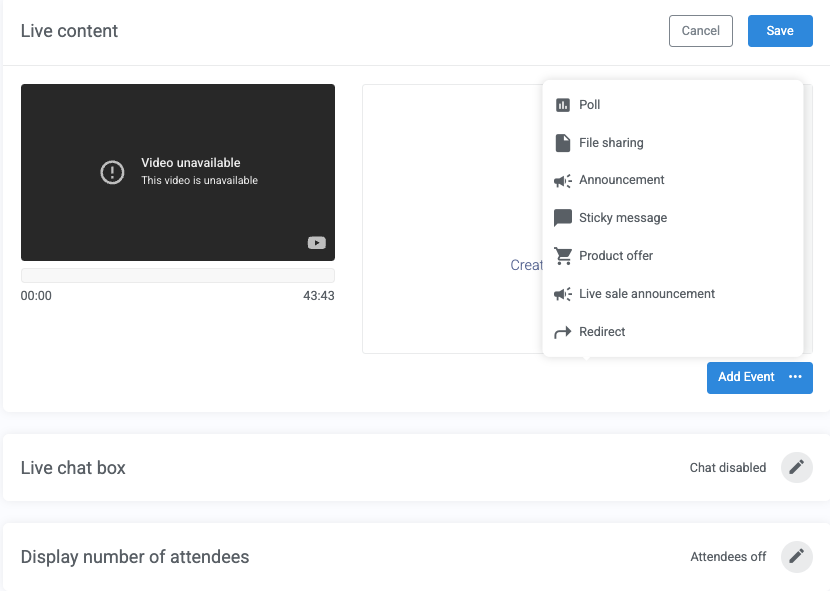Click the Announcement megaphone icon
Image resolution: width=830 pixels, height=591 pixels.
tap(563, 180)
